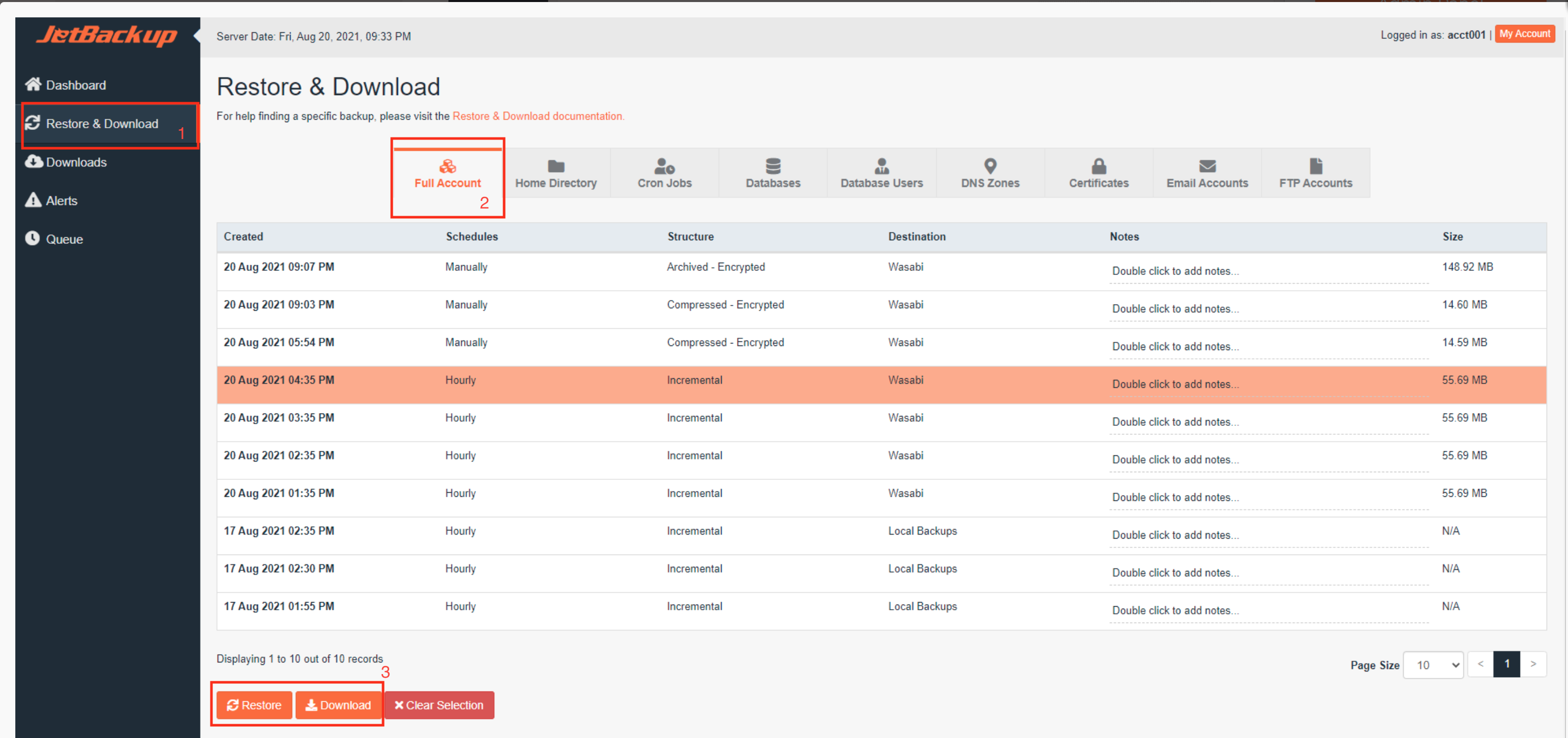Click the Restore button

click(254, 704)
